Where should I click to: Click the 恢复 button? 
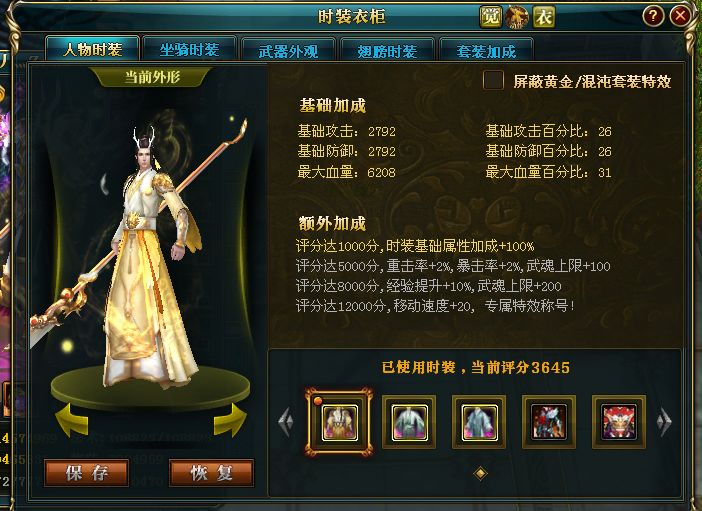[x=211, y=473]
